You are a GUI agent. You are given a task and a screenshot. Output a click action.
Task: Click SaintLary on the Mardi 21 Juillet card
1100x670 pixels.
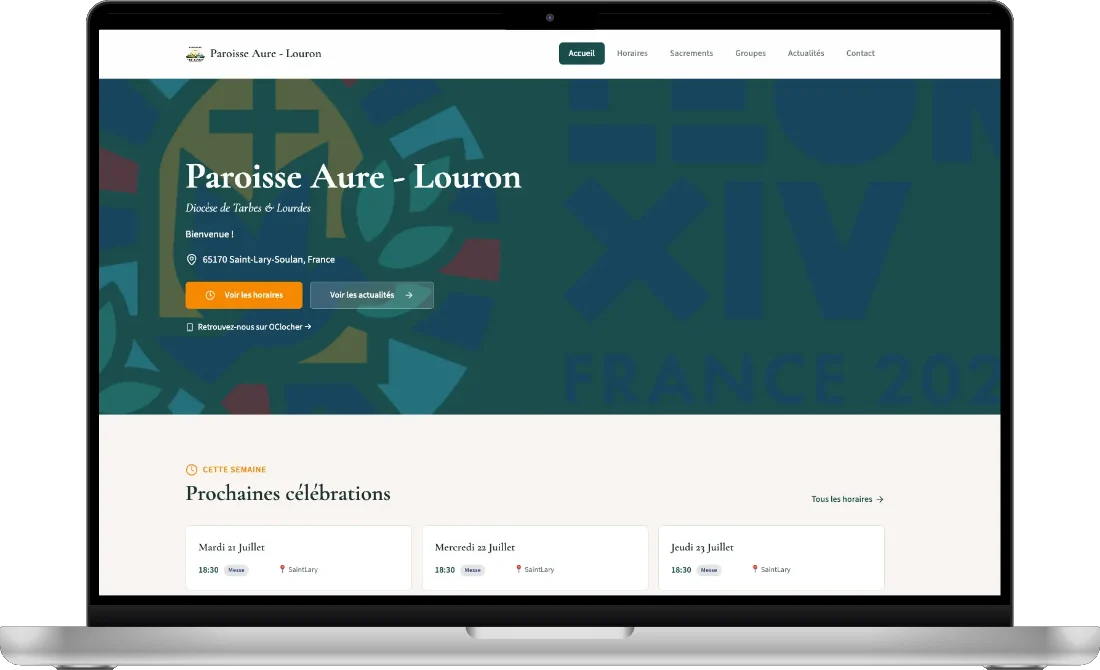click(303, 570)
